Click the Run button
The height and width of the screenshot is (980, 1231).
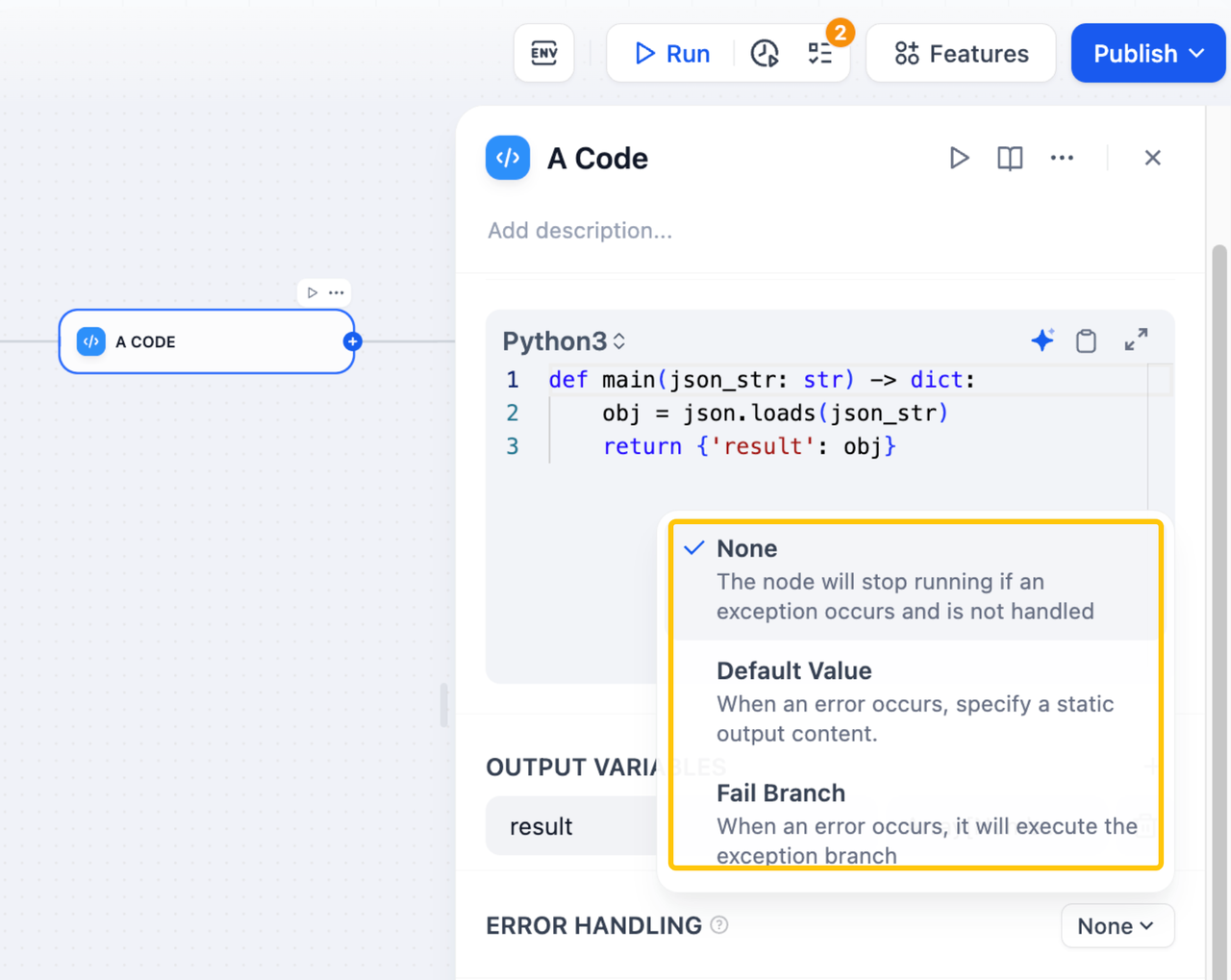tap(672, 54)
